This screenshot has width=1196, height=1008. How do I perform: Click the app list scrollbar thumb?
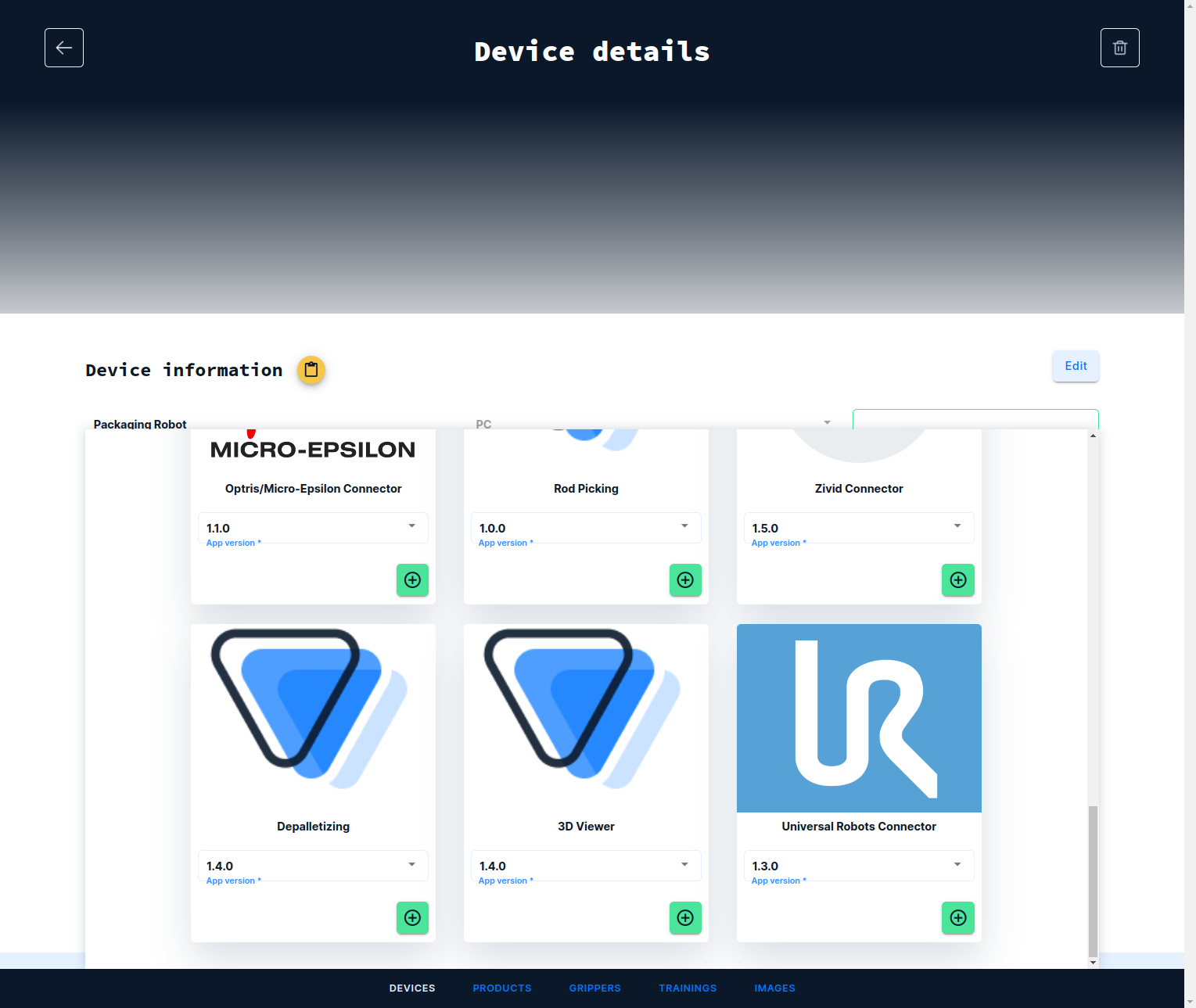click(1093, 880)
